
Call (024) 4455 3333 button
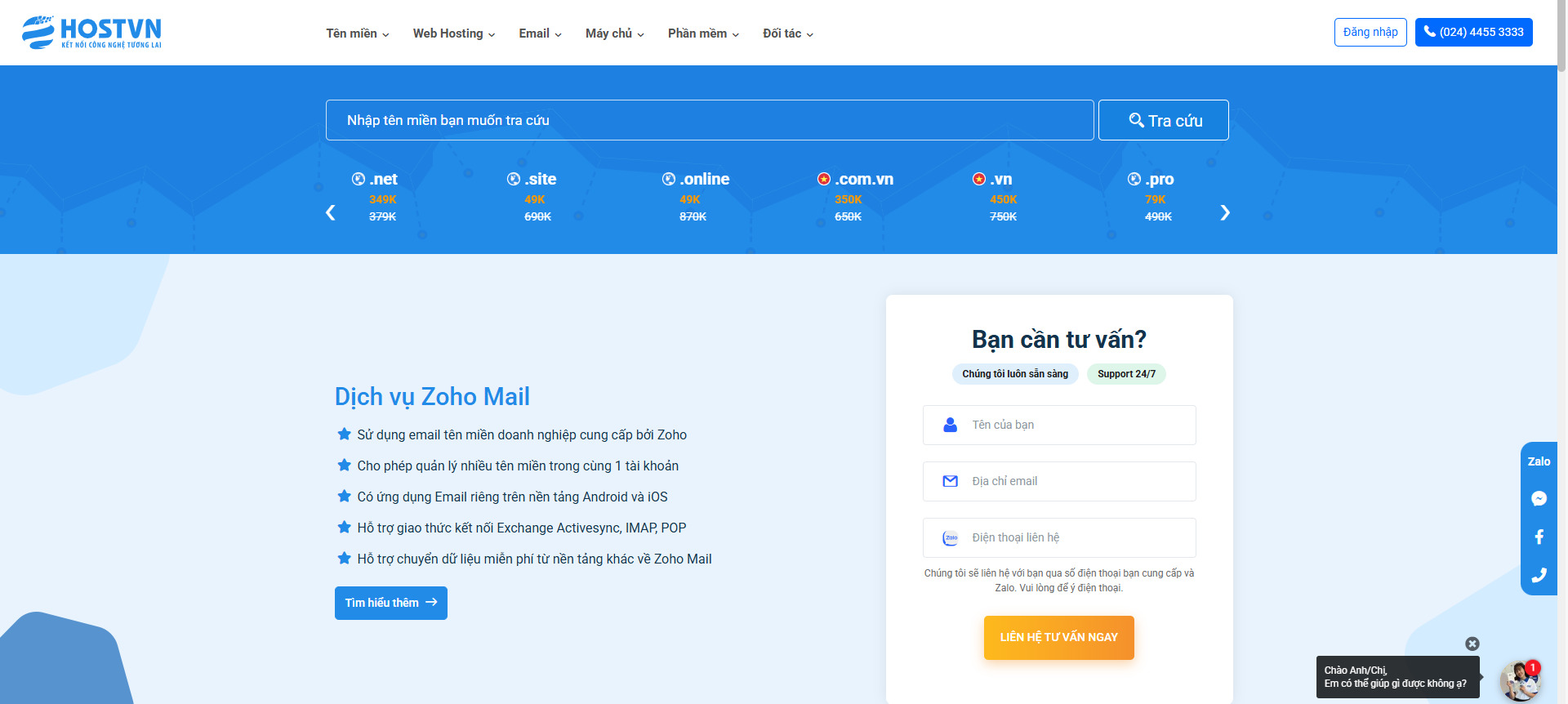click(1474, 32)
